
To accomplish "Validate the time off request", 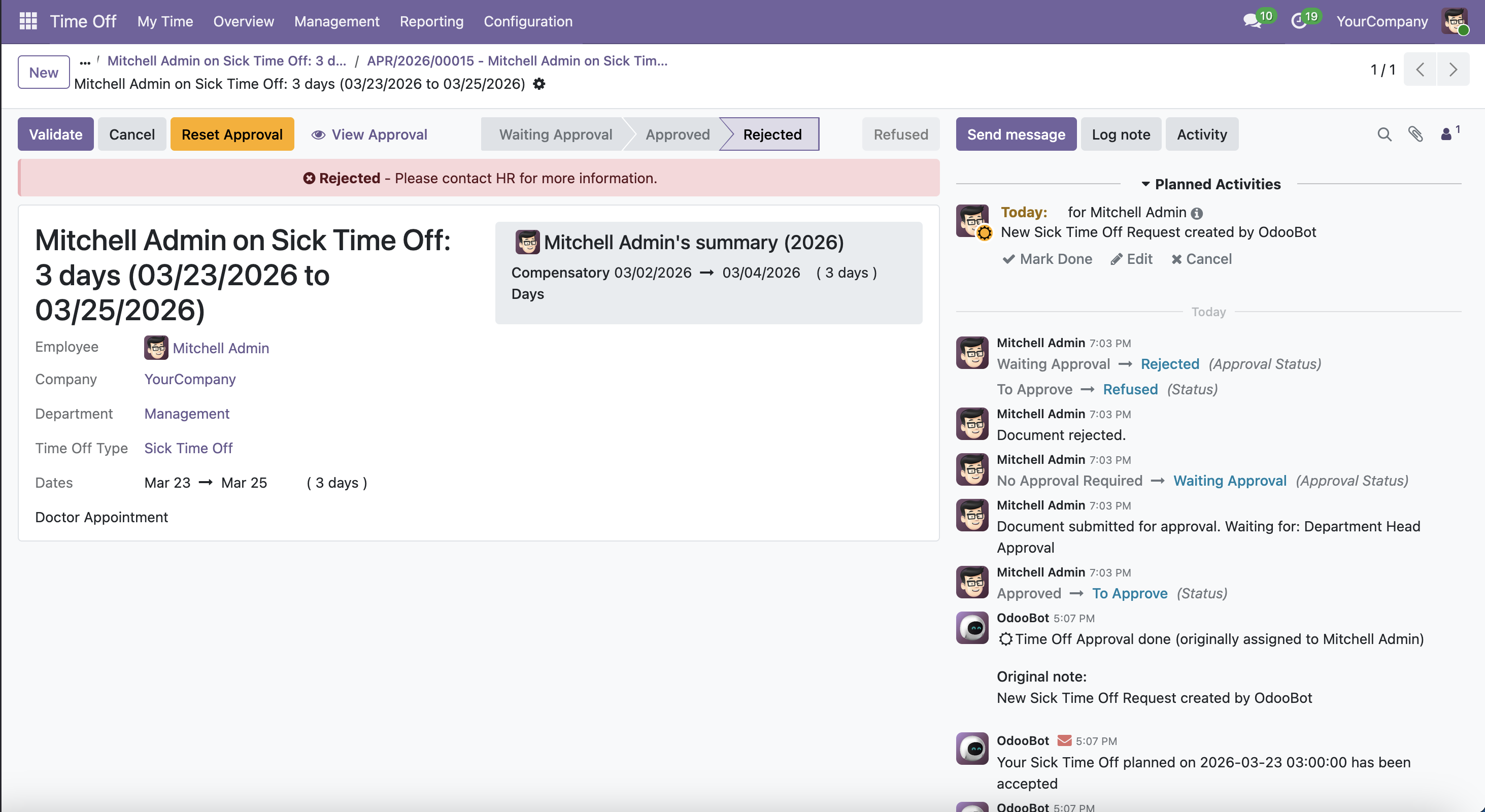I will coord(55,134).
